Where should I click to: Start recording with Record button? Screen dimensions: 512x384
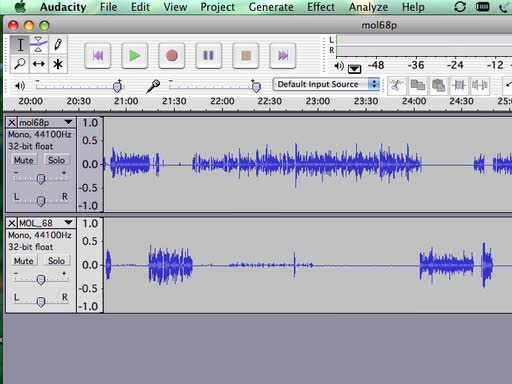click(172, 56)
